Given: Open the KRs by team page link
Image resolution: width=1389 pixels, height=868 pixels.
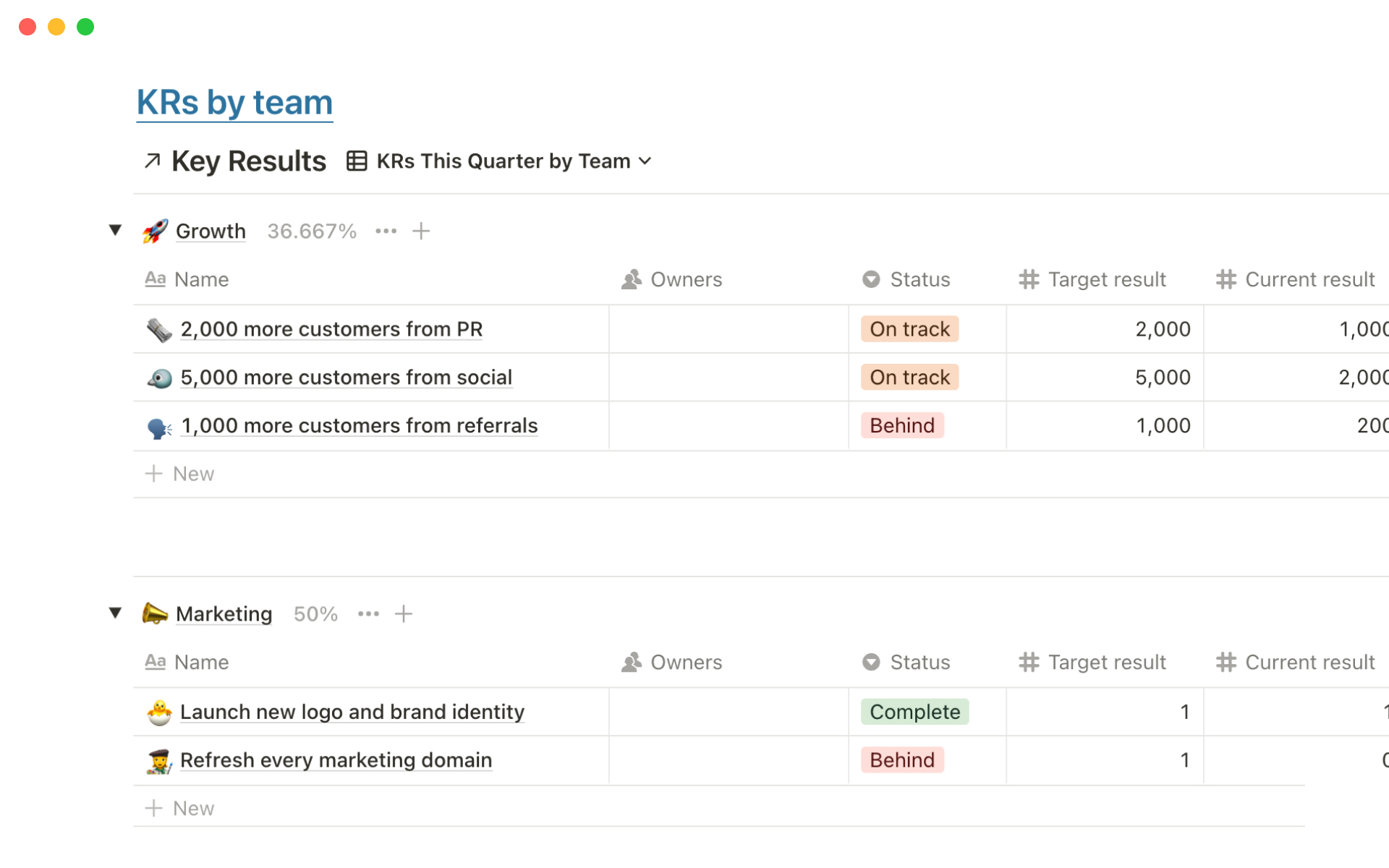Looking at the screenshot, I should (234, 103).
